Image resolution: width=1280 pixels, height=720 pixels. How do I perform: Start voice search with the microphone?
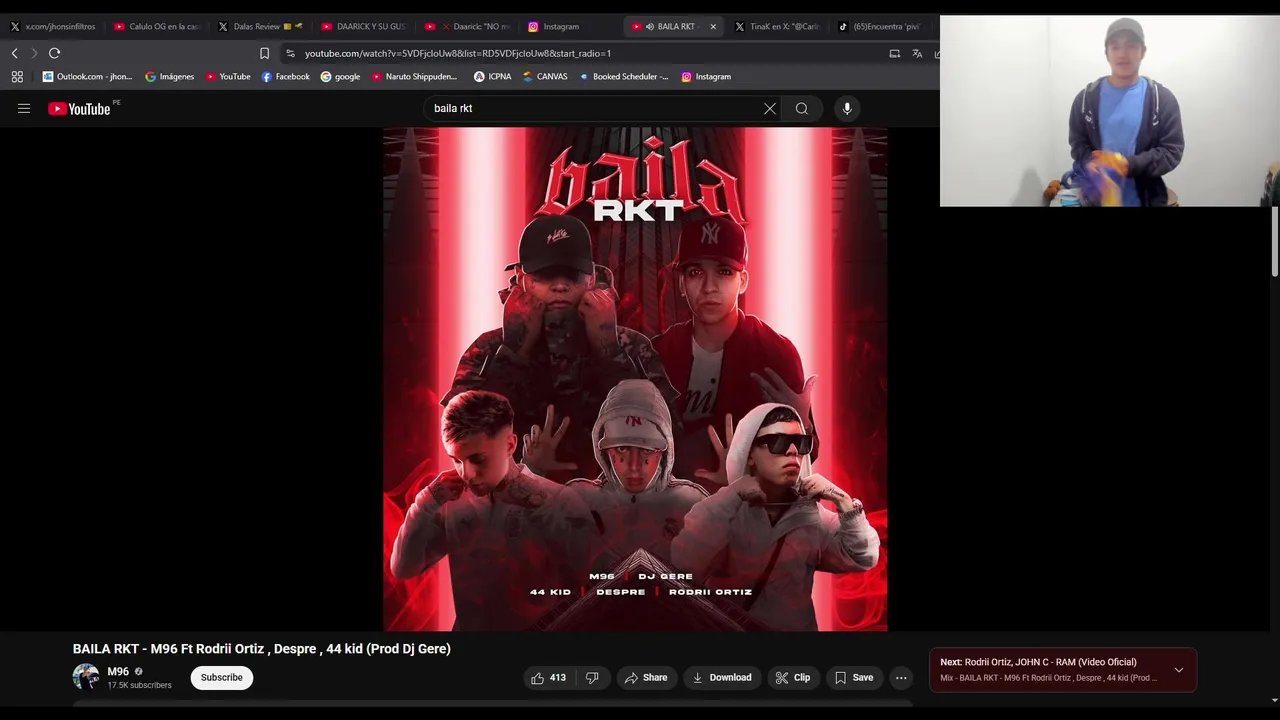click(x=847, y=108)
